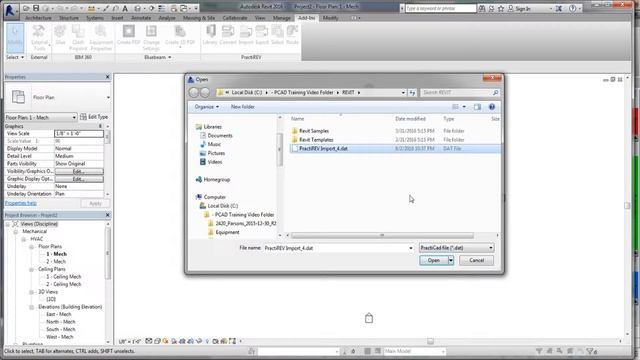Switch to the Architecture ribbon tab
Viewport: 640px width, 360px height.
38,18
